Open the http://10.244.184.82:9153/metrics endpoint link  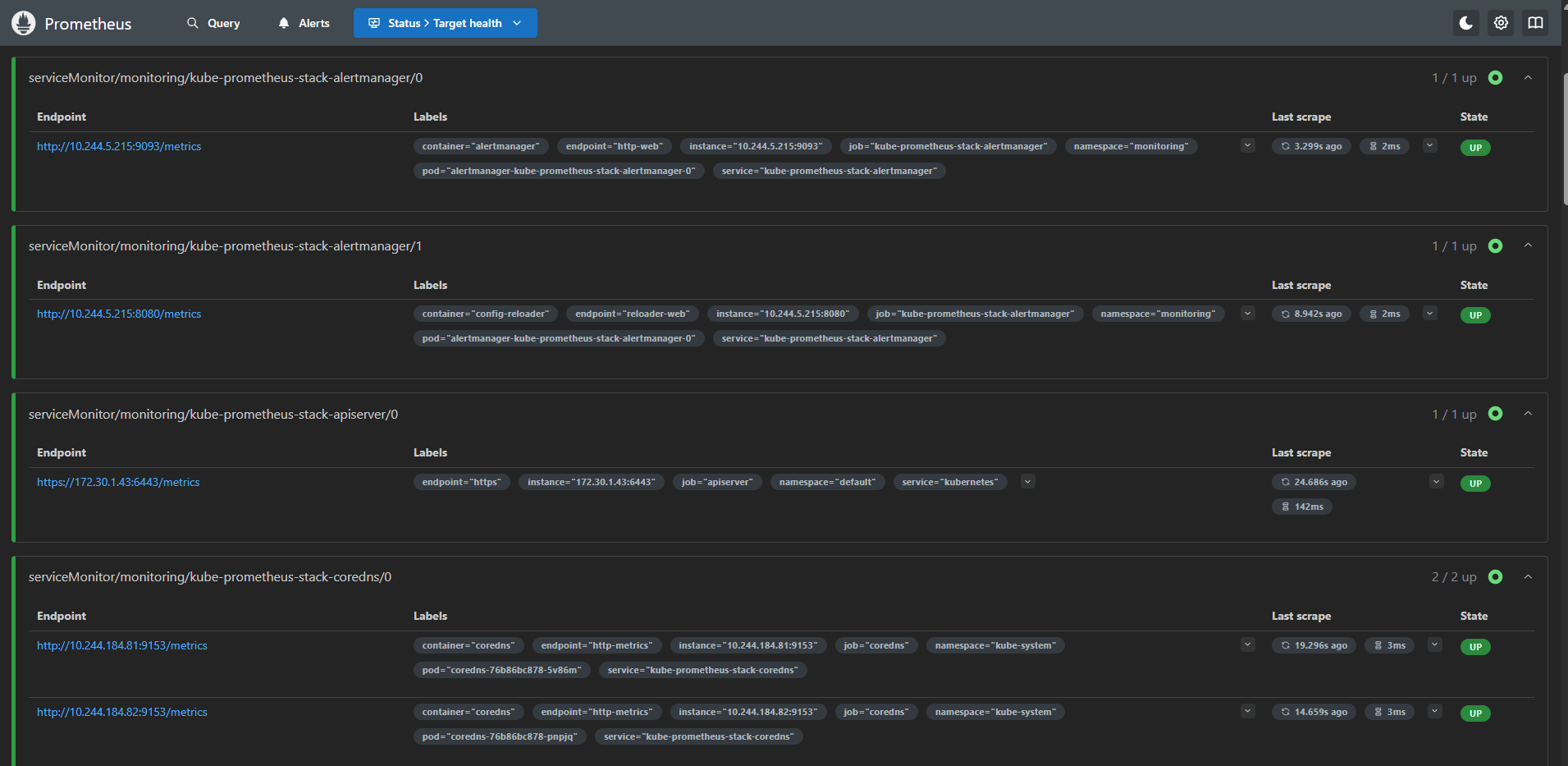click(122, 713)
